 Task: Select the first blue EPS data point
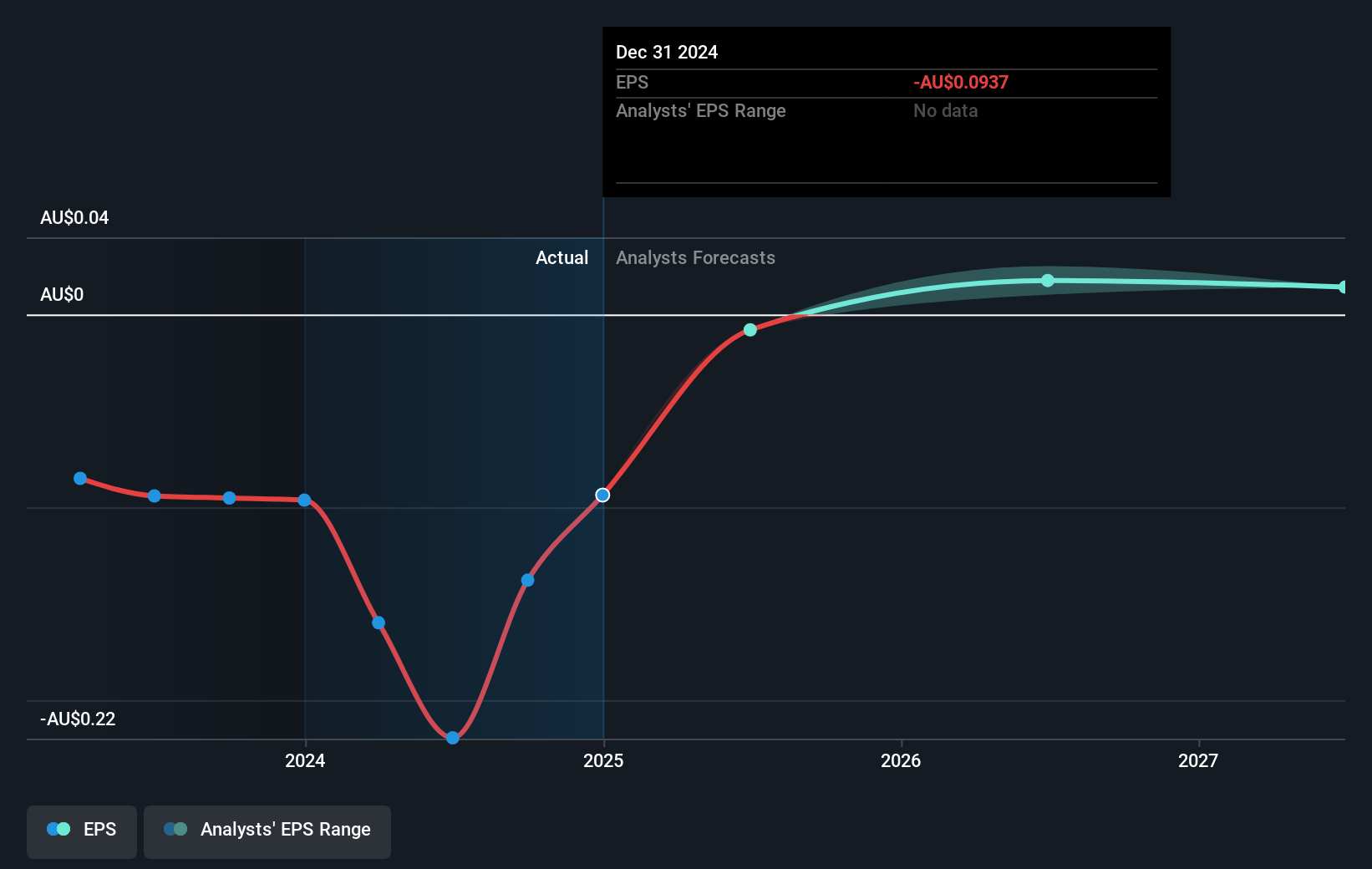click(80, 478)
